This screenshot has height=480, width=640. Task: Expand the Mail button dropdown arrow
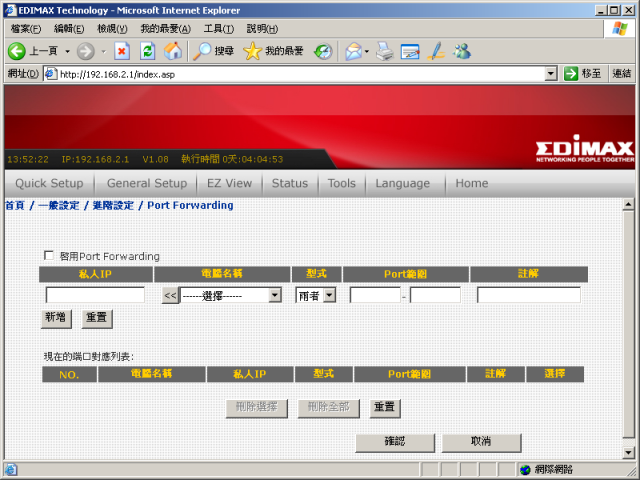(367, 51)
